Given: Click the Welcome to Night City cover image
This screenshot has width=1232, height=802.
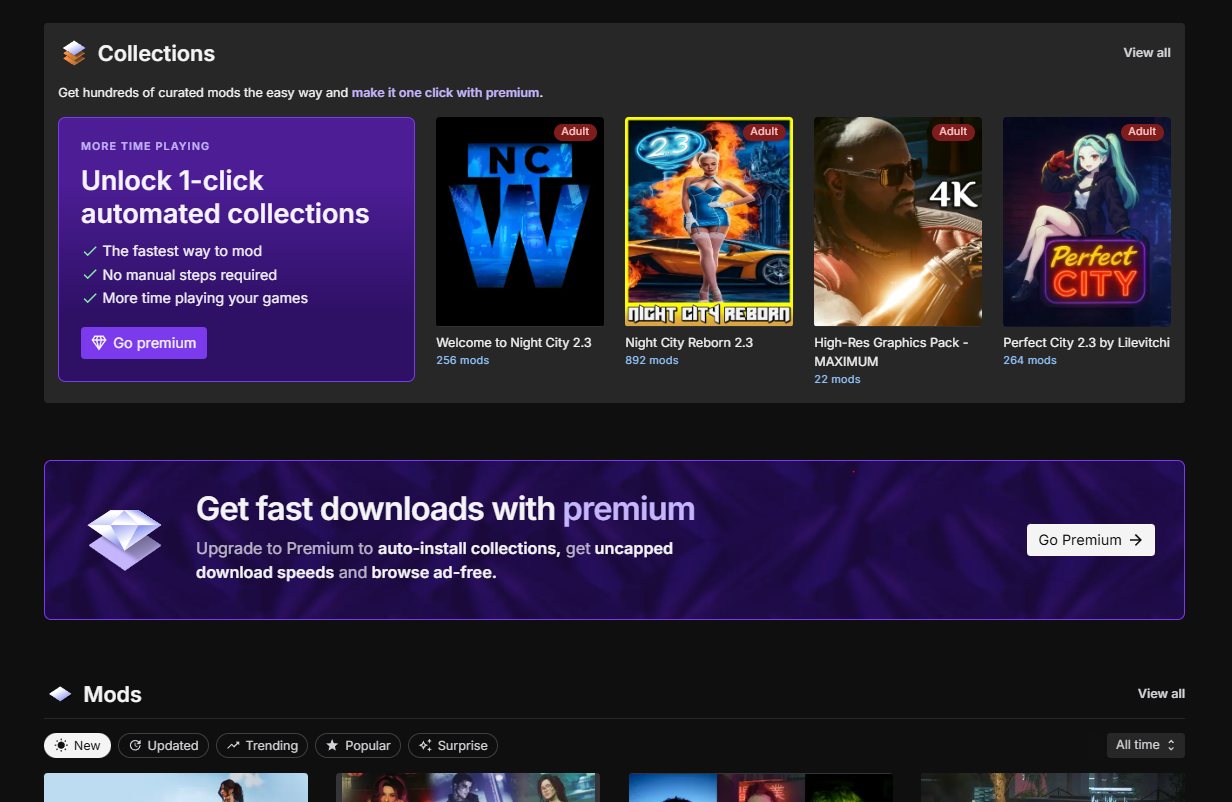Looking at the screenshot, I should [x=520, y=222].
